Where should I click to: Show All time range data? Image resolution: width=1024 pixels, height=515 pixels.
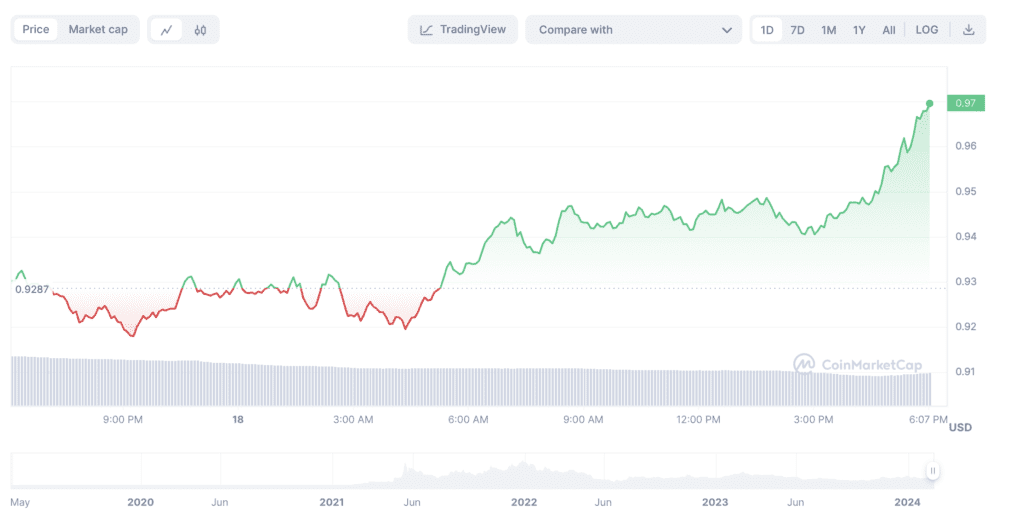click(x=889, y=30)
